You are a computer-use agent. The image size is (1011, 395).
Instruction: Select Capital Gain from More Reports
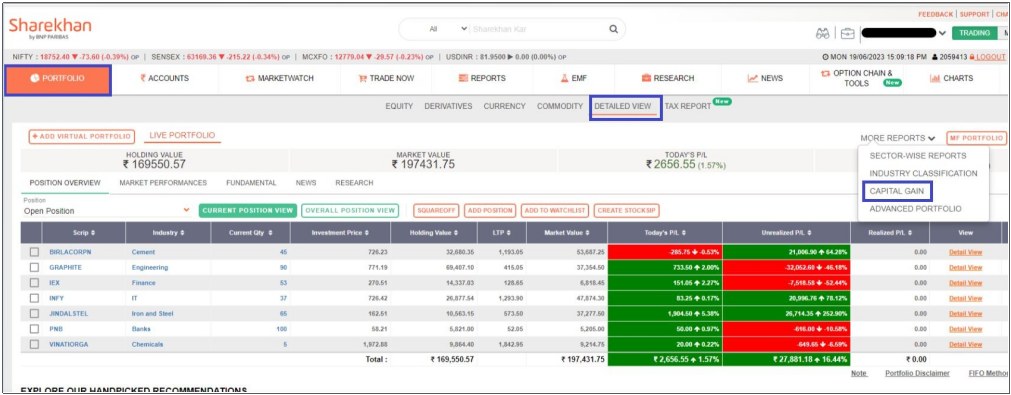click(x=896, y=191)
